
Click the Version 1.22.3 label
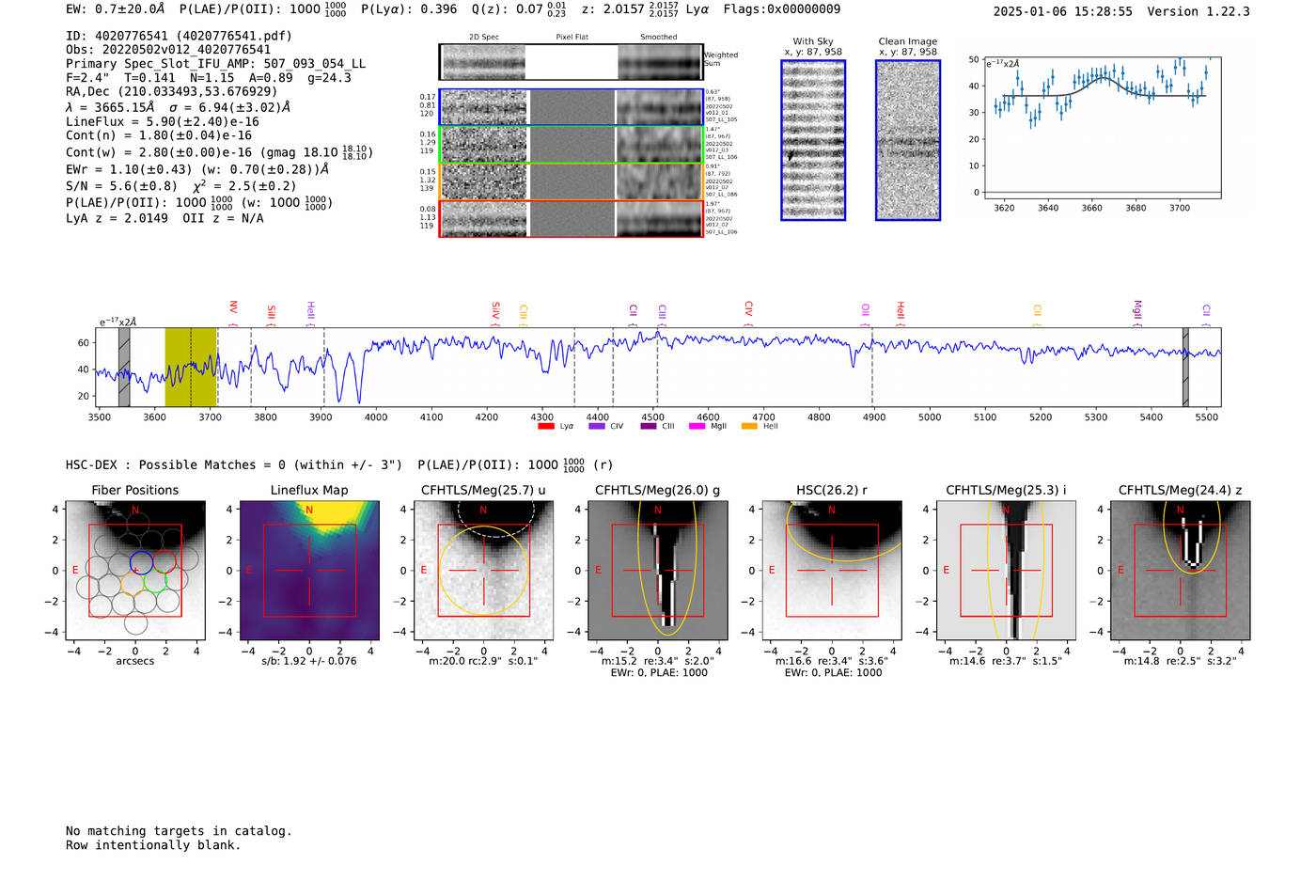pos(1198,11)
